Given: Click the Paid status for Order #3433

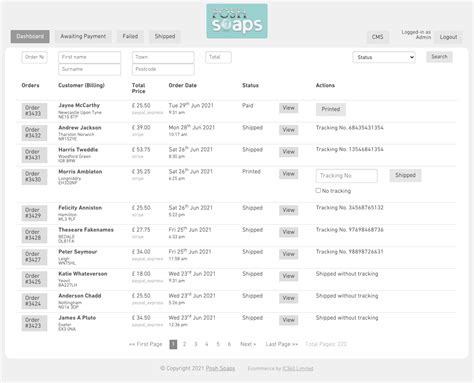Looking at the screenshot, I should tap(248, 106).
